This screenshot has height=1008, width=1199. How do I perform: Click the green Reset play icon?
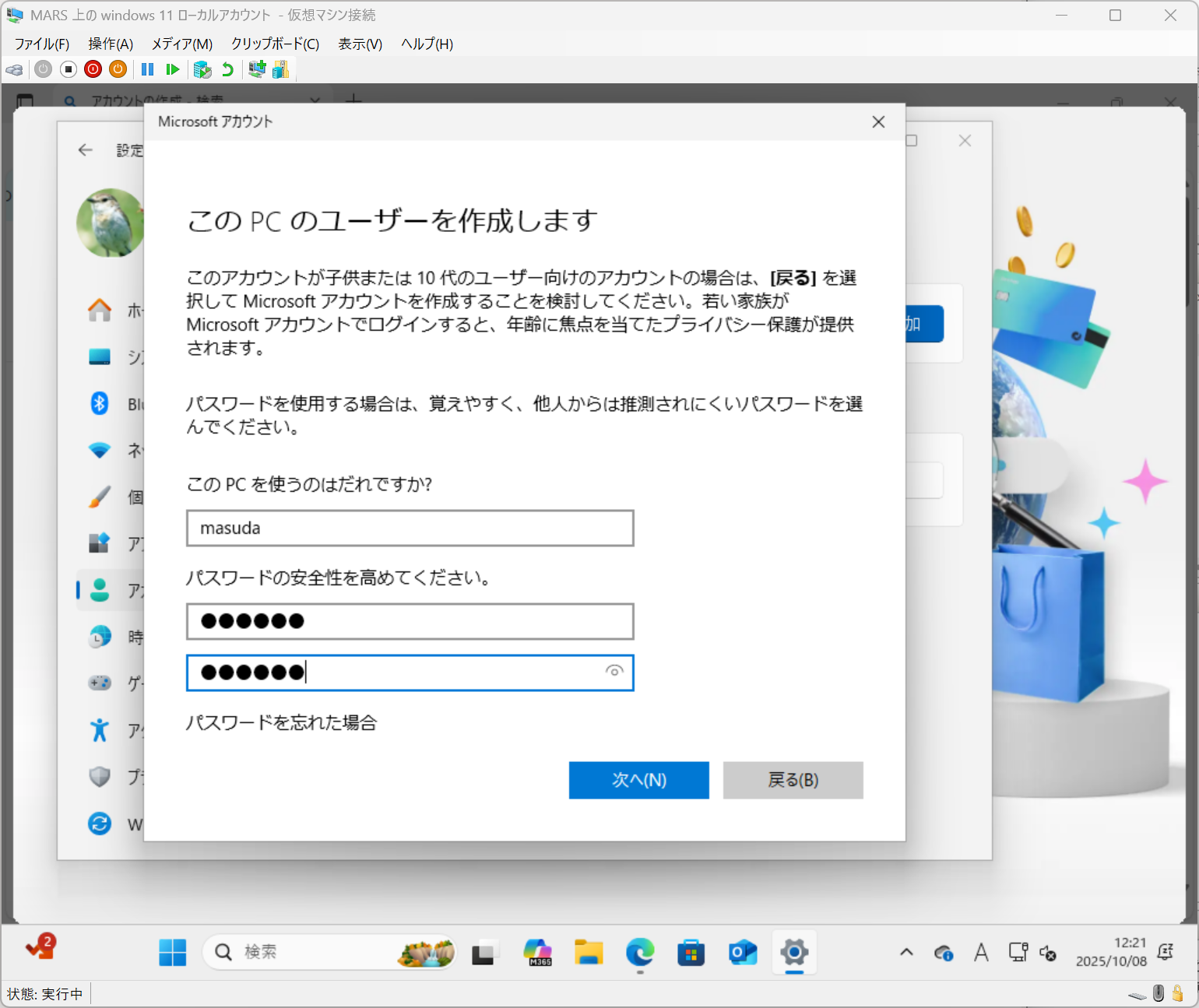[173, 69]
